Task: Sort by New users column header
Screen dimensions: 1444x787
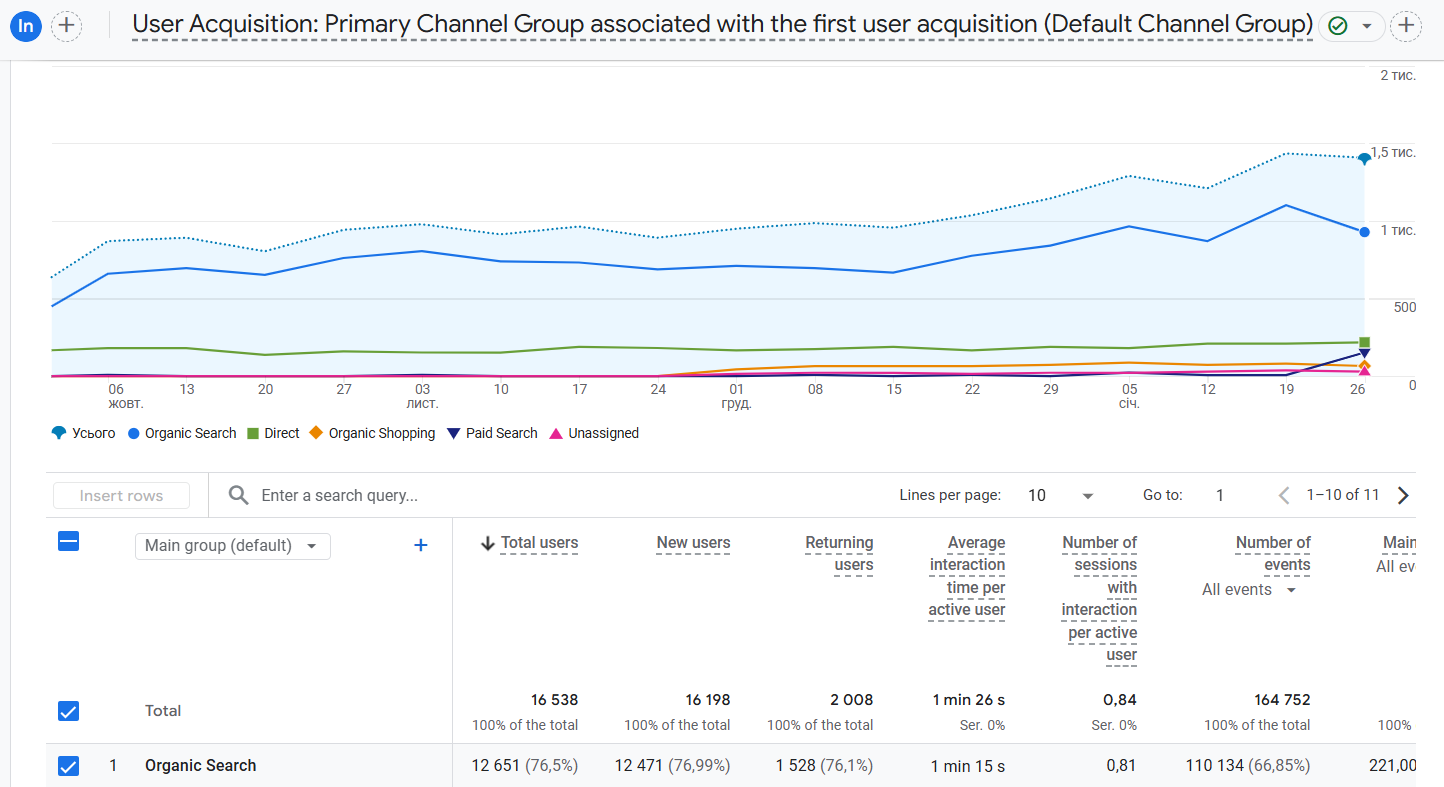Action: pyautogui.click(x=693, y=543)
